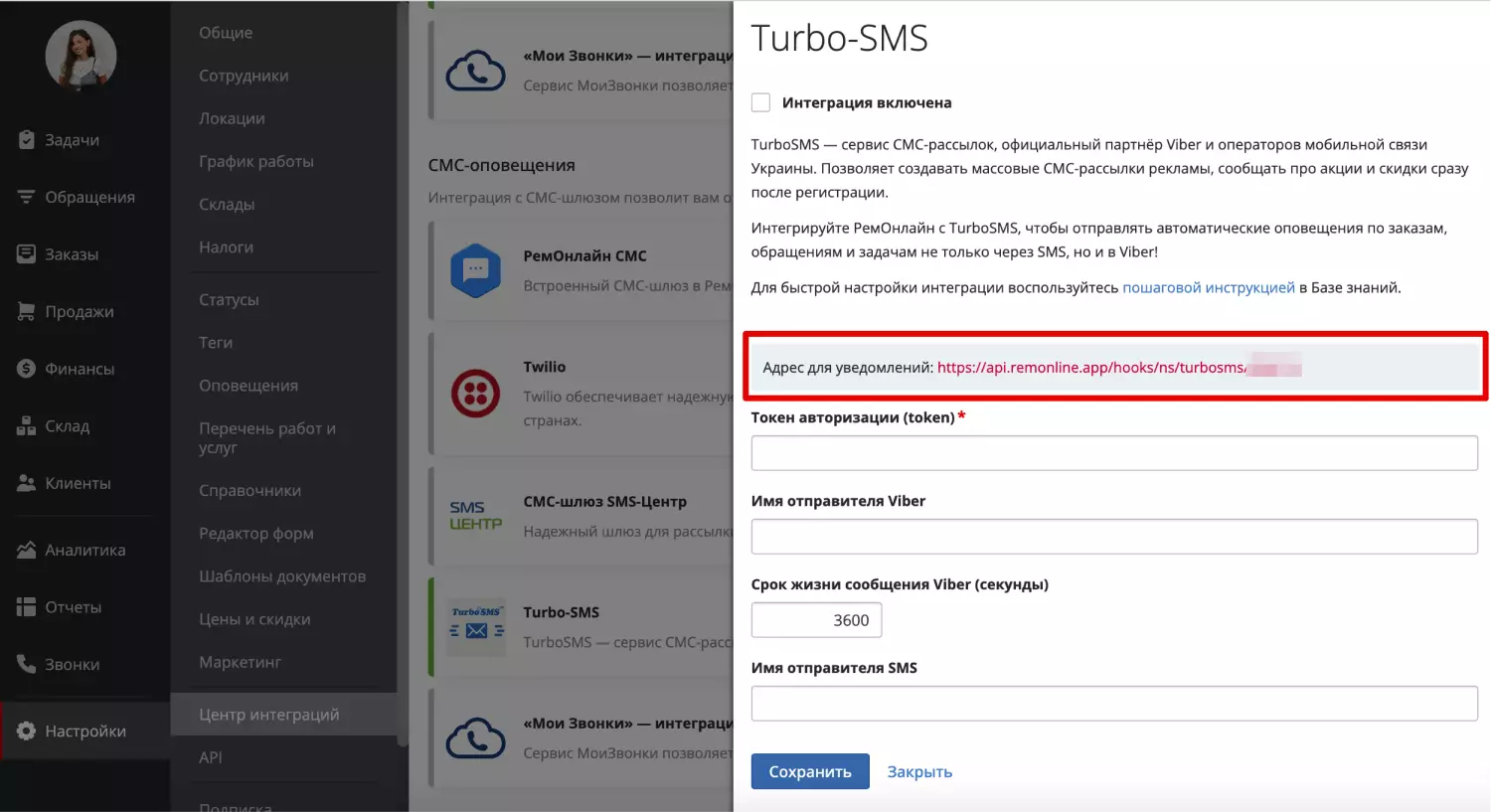Select Оповещения in the settings submenu
This screenshot has height=812, width=1491.
(248, 386)
